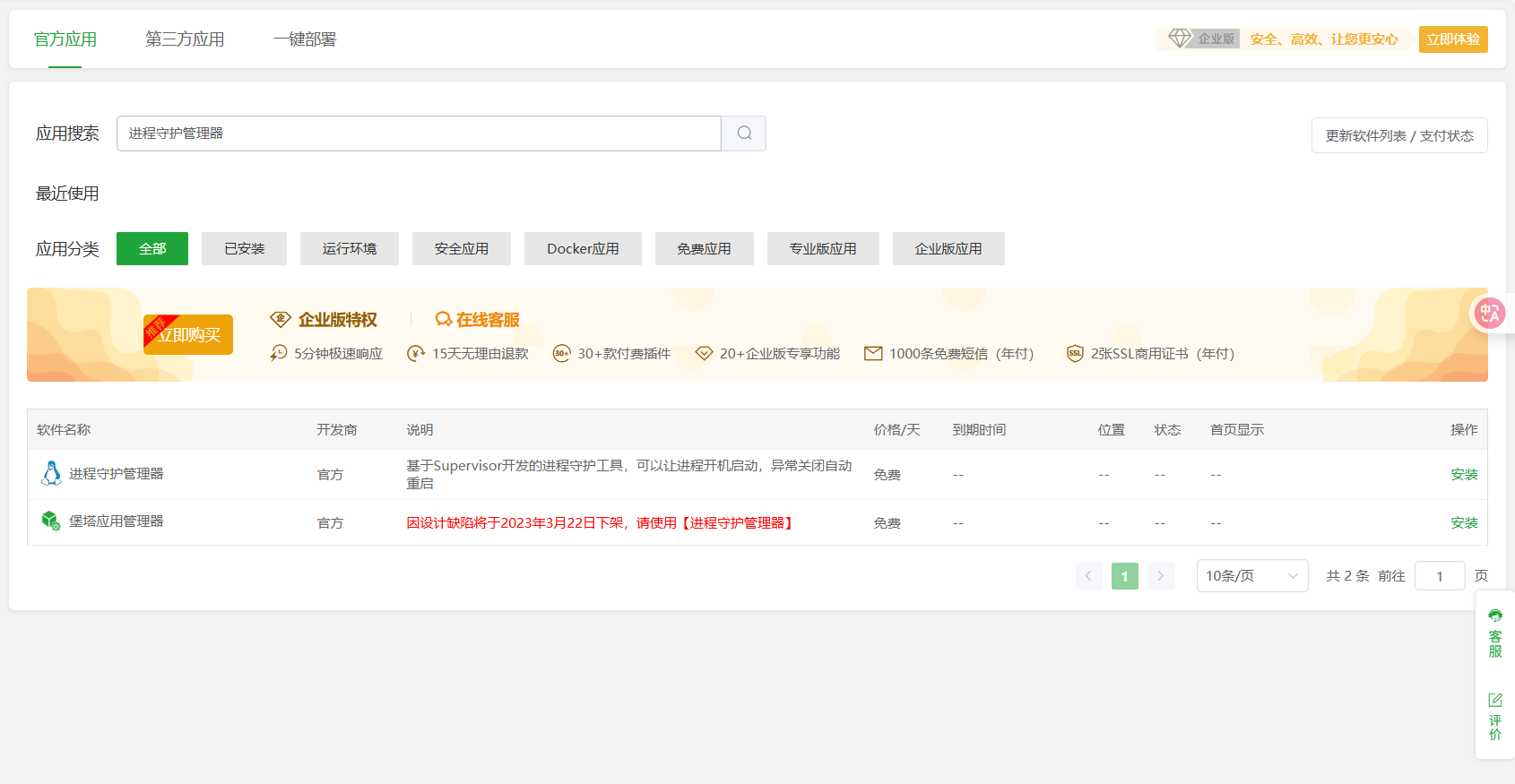Go to the previous page arrow
The height and width of the screenshot is (784, 1515).
pos(1088,576)
